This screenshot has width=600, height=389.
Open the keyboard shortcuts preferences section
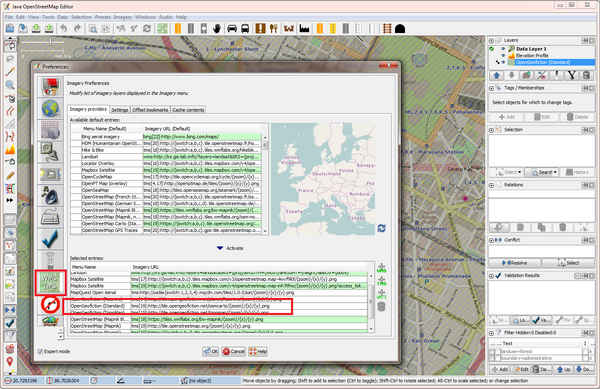[x=50, y=218]
